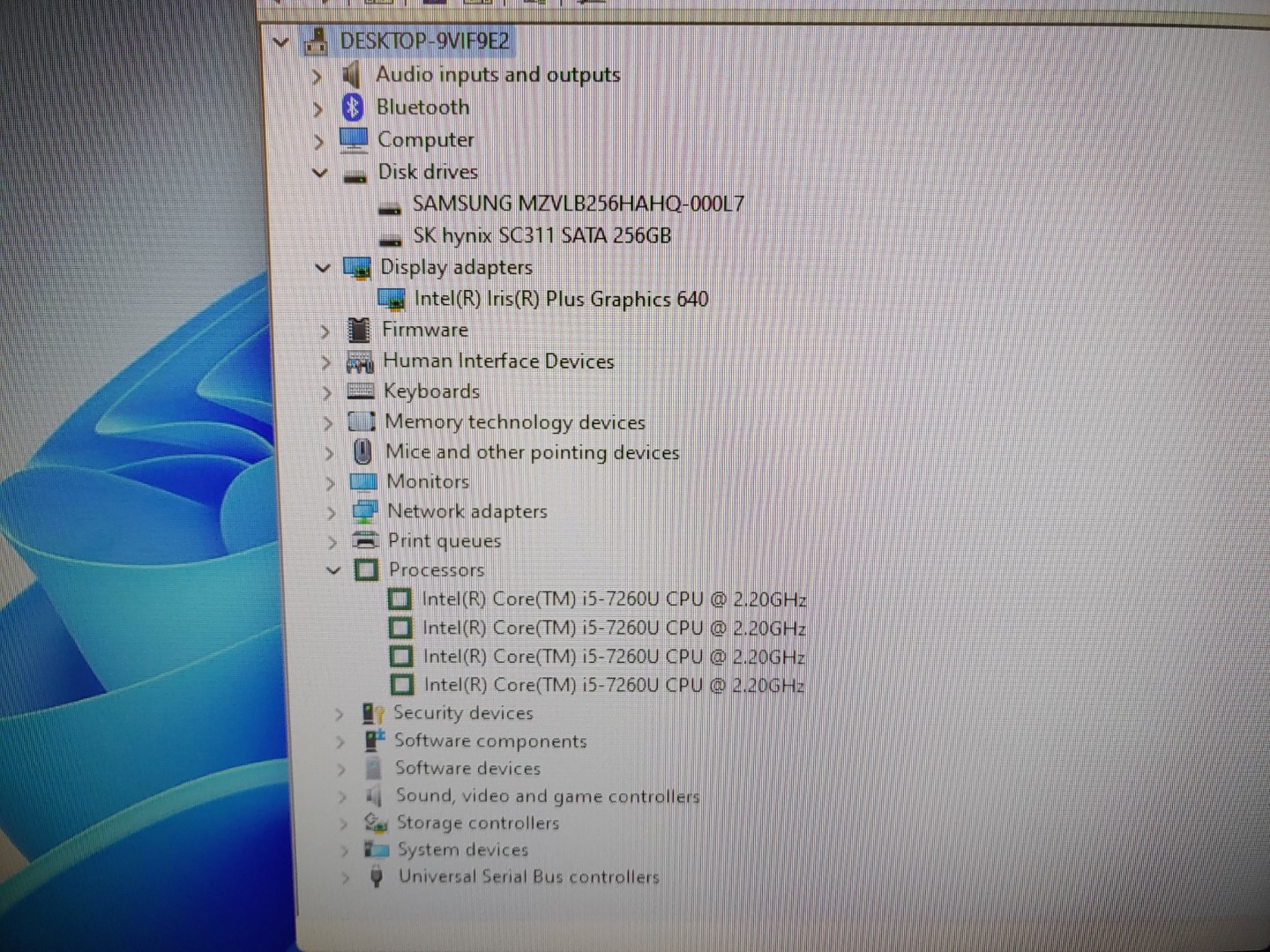1270x952 pixels.
Task: Click the Print queues printer icon
Action: pyautogui.click(x=365, y=540)
